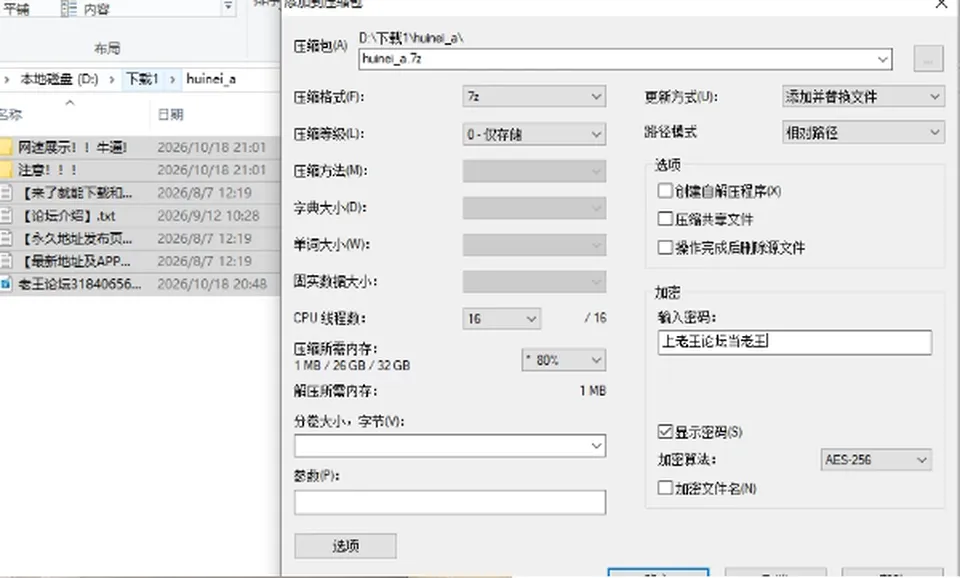Untick the 显示密码 checkbox
Image resolution: width=960 pixels, height=578 pixels.
[x=665, y=432]
